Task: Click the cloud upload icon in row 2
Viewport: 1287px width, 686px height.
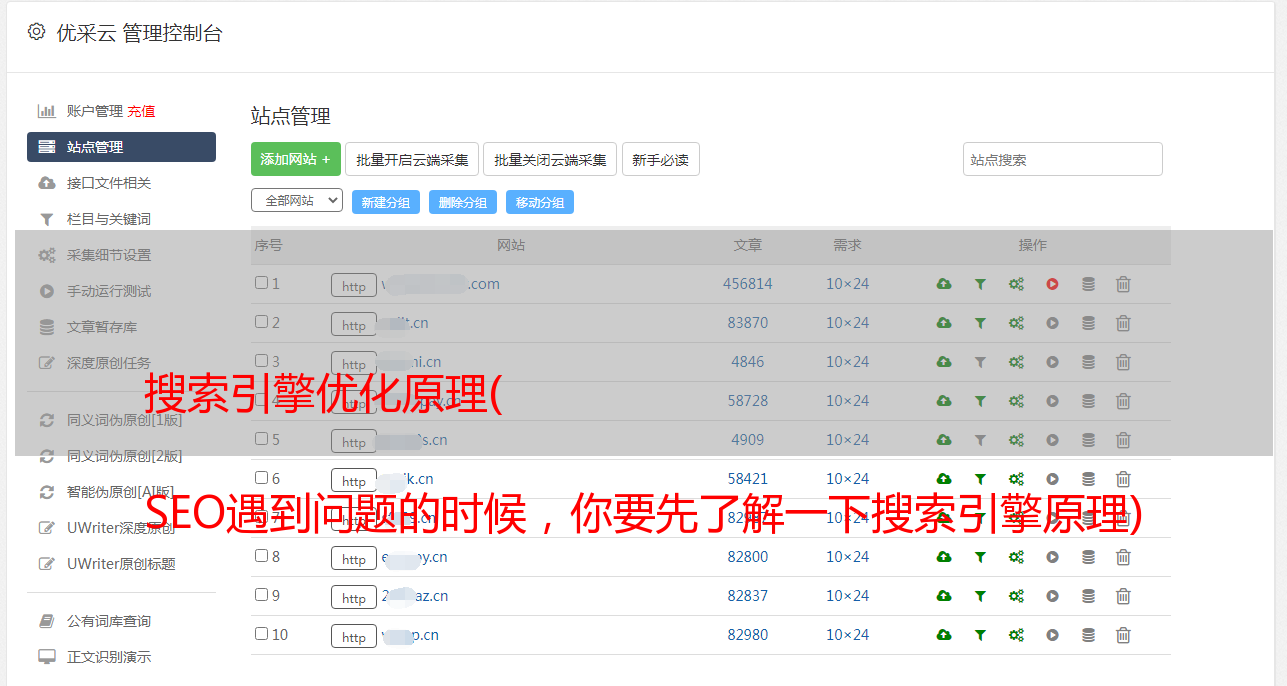Action: (x=944, y=323)
